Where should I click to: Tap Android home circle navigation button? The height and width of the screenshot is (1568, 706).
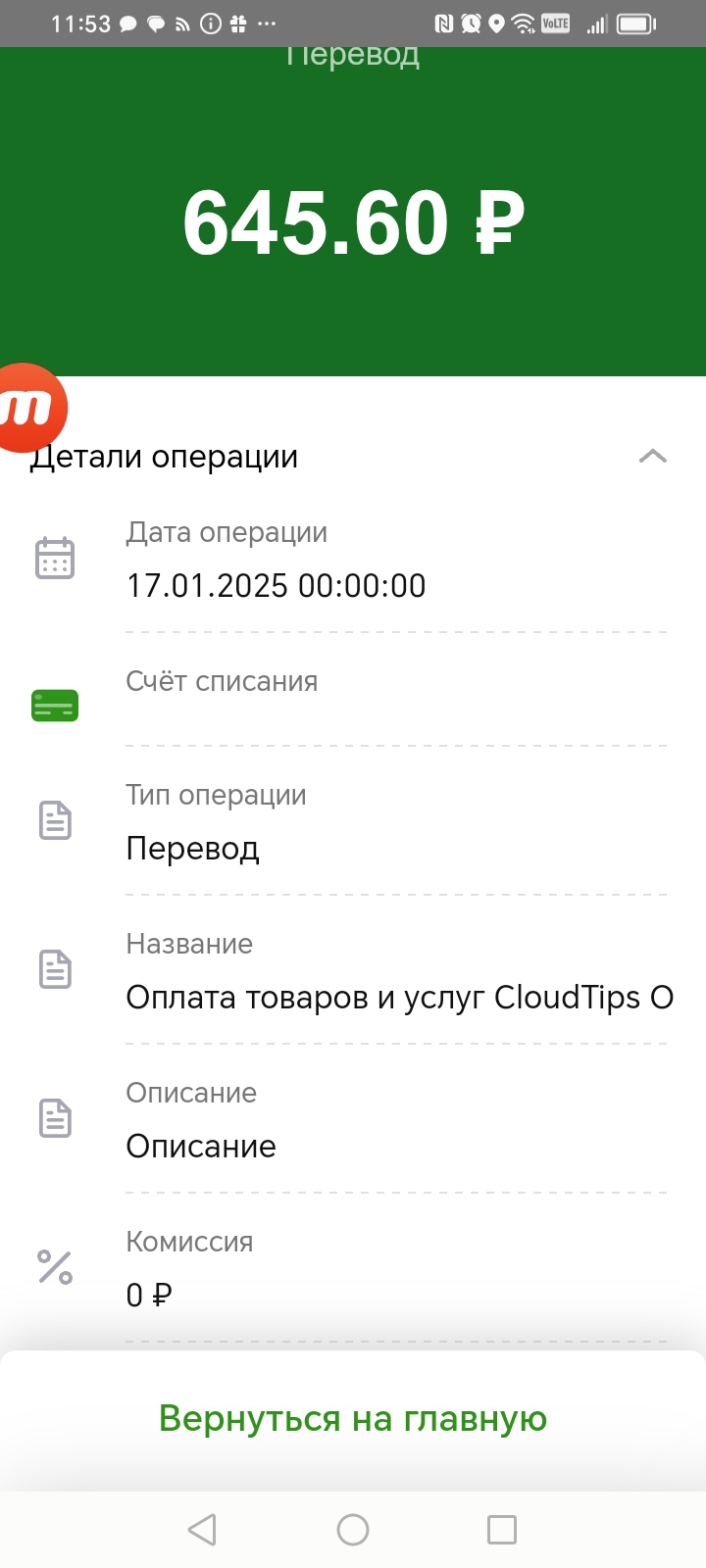tap(353, 1530)
